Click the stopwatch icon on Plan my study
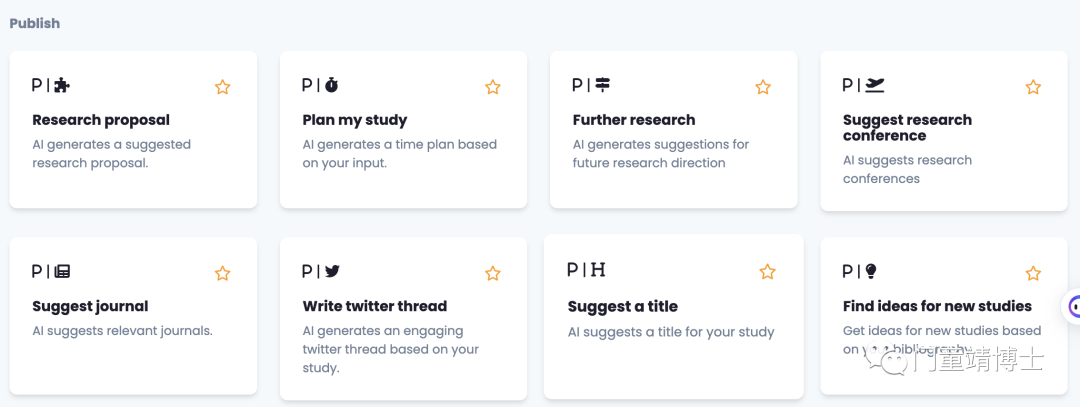The image size is (1080, 407). tap(331, 85)
